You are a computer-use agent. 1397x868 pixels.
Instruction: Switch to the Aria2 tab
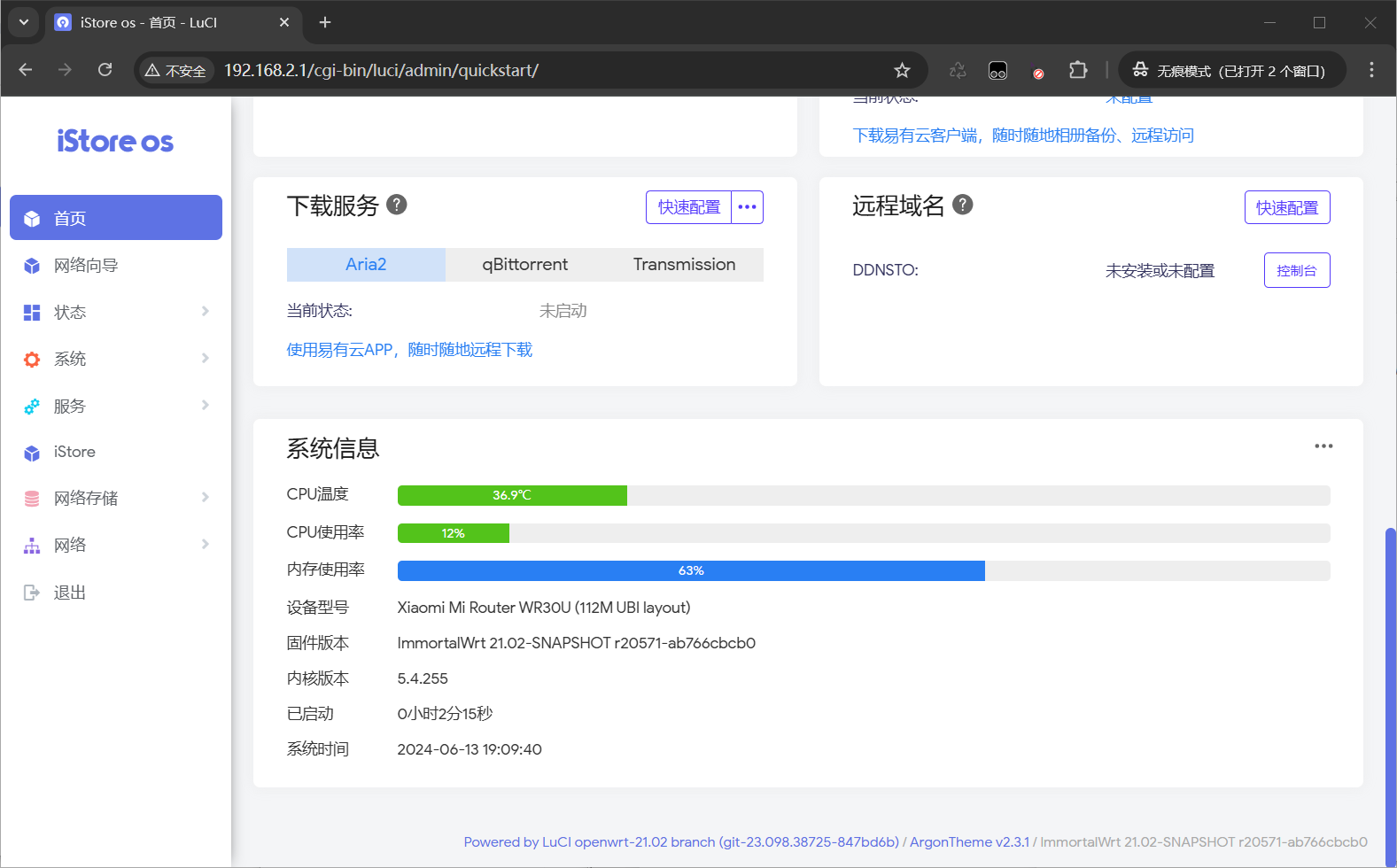click(366, 265)
